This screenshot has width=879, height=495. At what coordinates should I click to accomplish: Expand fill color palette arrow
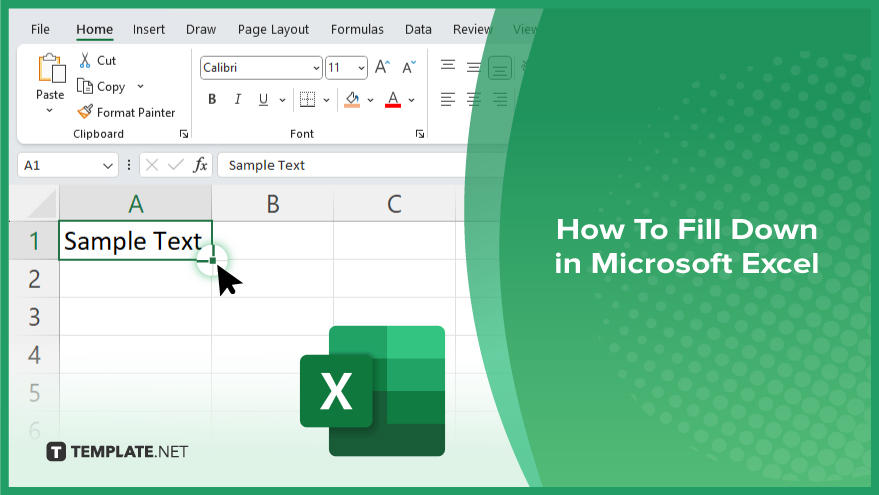[370, 100]
